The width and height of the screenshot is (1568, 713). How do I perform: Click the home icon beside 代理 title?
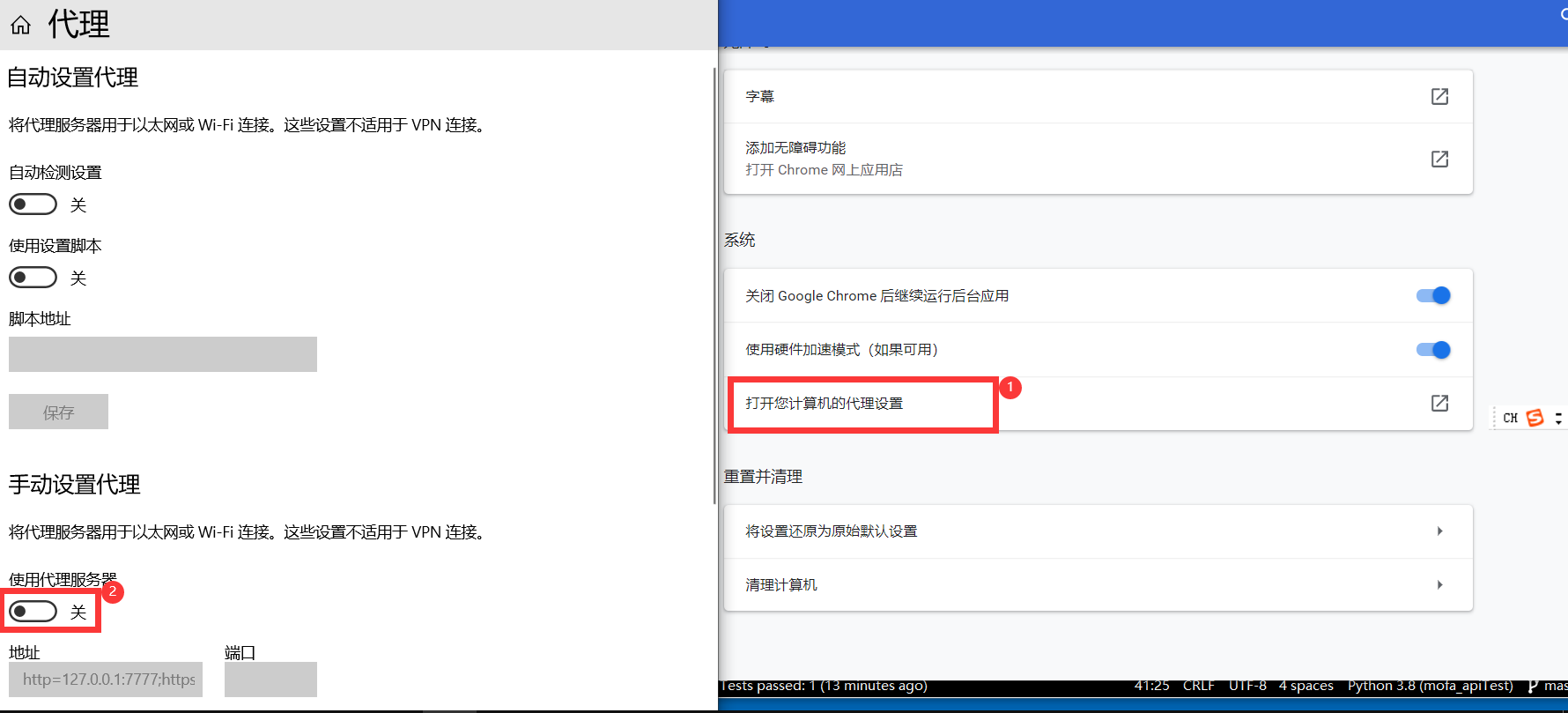pos(21,25)
